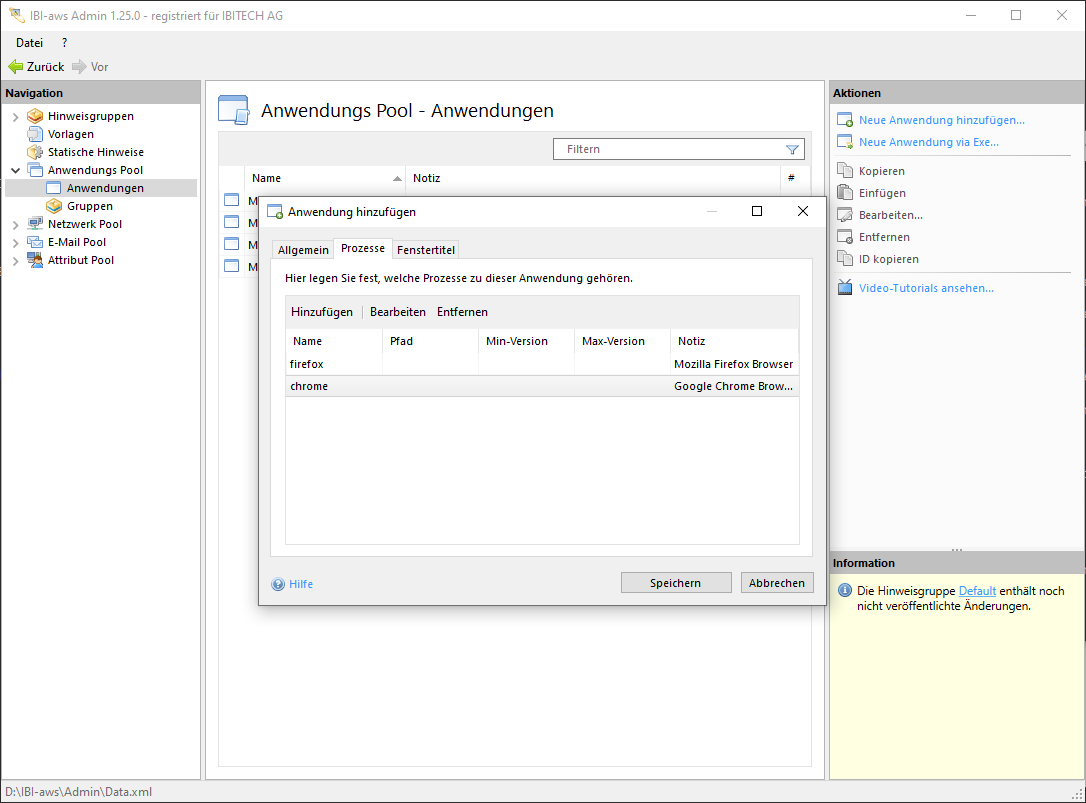This screenshot has height=803, width=1086.
Task: Click the Attribut Pool icon
Action: pyautogui.click(x=35, y=260)
